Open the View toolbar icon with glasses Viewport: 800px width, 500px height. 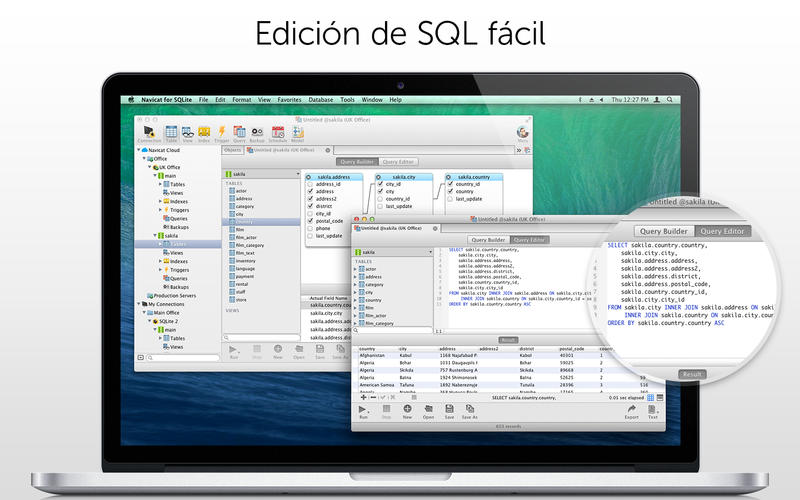click(188, 134)
